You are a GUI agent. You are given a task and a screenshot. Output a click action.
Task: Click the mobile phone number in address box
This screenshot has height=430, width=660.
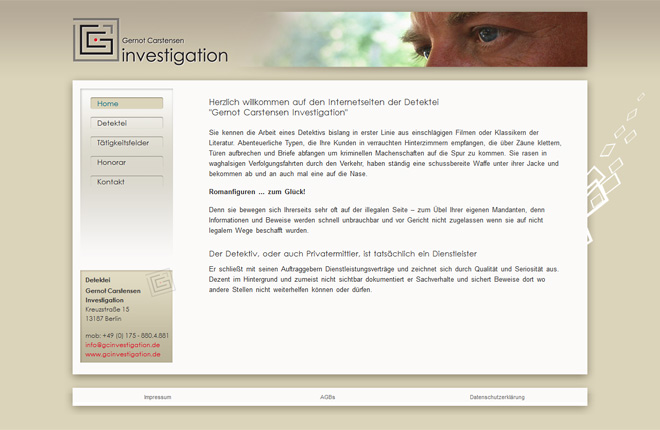click(127, 335)
